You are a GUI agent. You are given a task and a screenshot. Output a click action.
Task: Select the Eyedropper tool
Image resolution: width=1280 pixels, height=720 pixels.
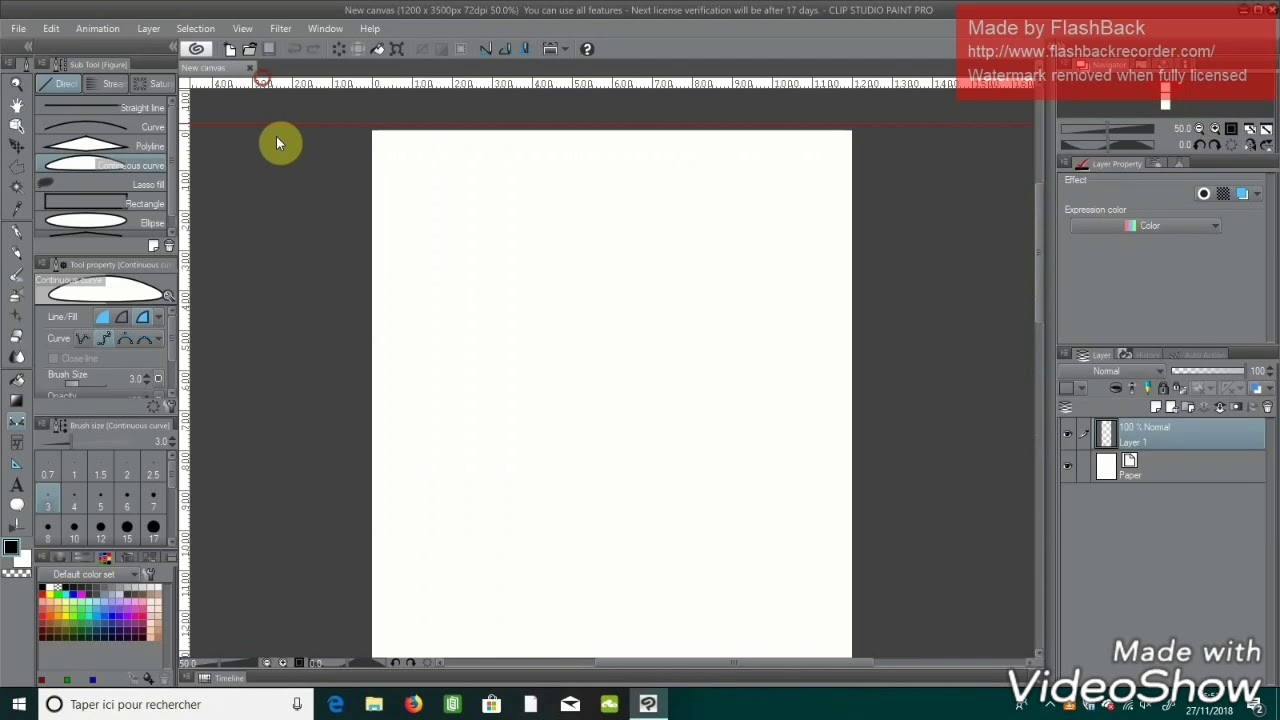pos(17,208)
